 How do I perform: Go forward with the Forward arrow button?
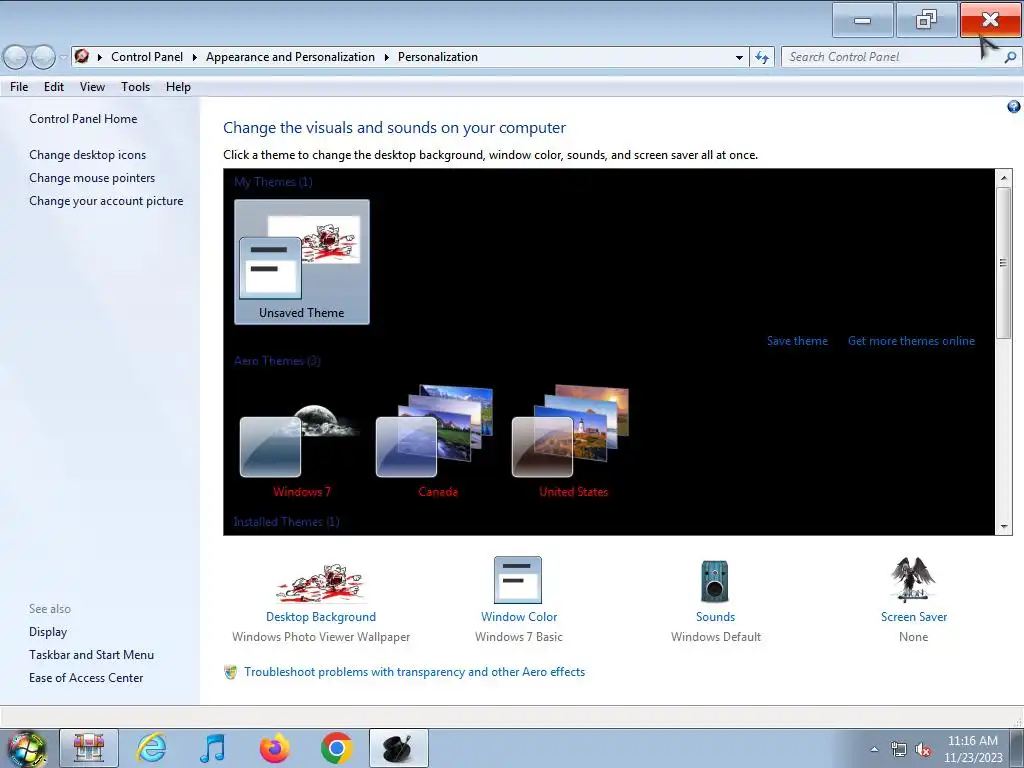point(43,57)
